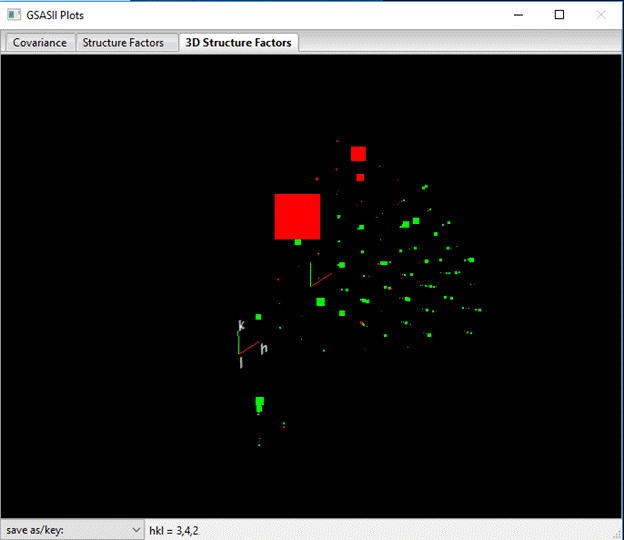This screenshot has width=624, height=540.
Task: Click the GSASII Plots window icon
Action: click(x=14, y=15)
